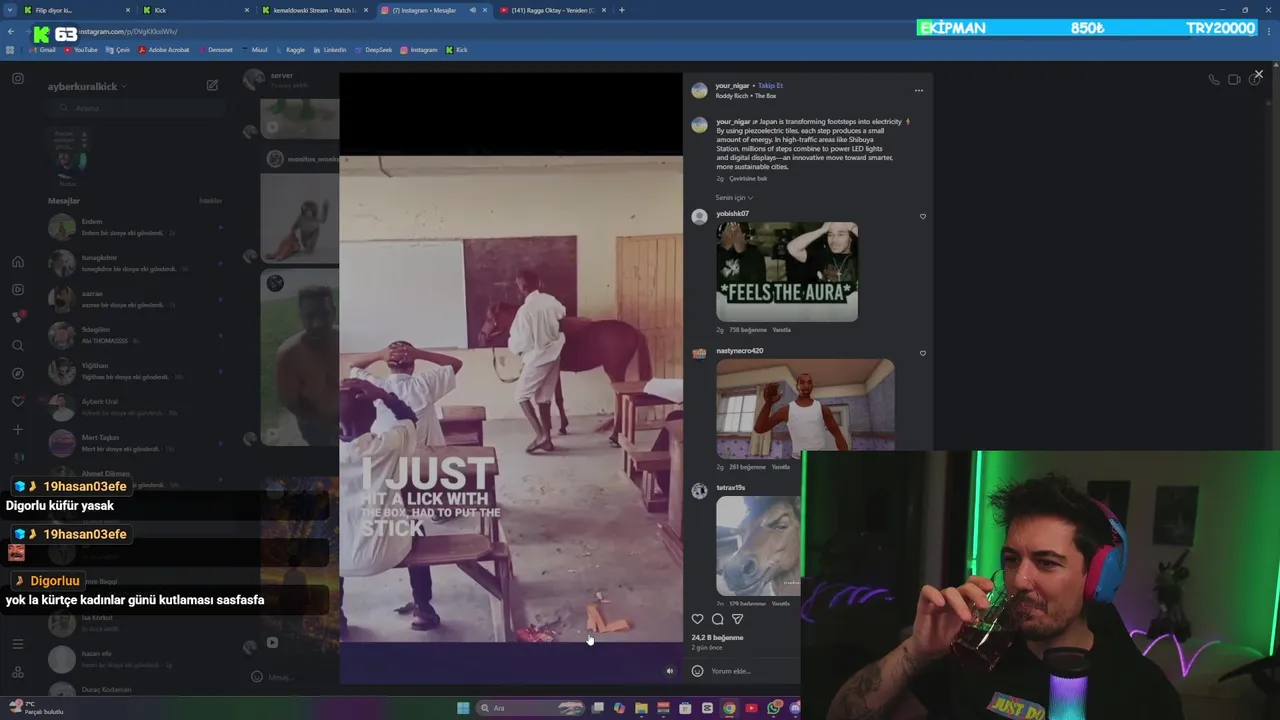
Task: Start an audio call with the phone icon
Action: [1214, 80]
